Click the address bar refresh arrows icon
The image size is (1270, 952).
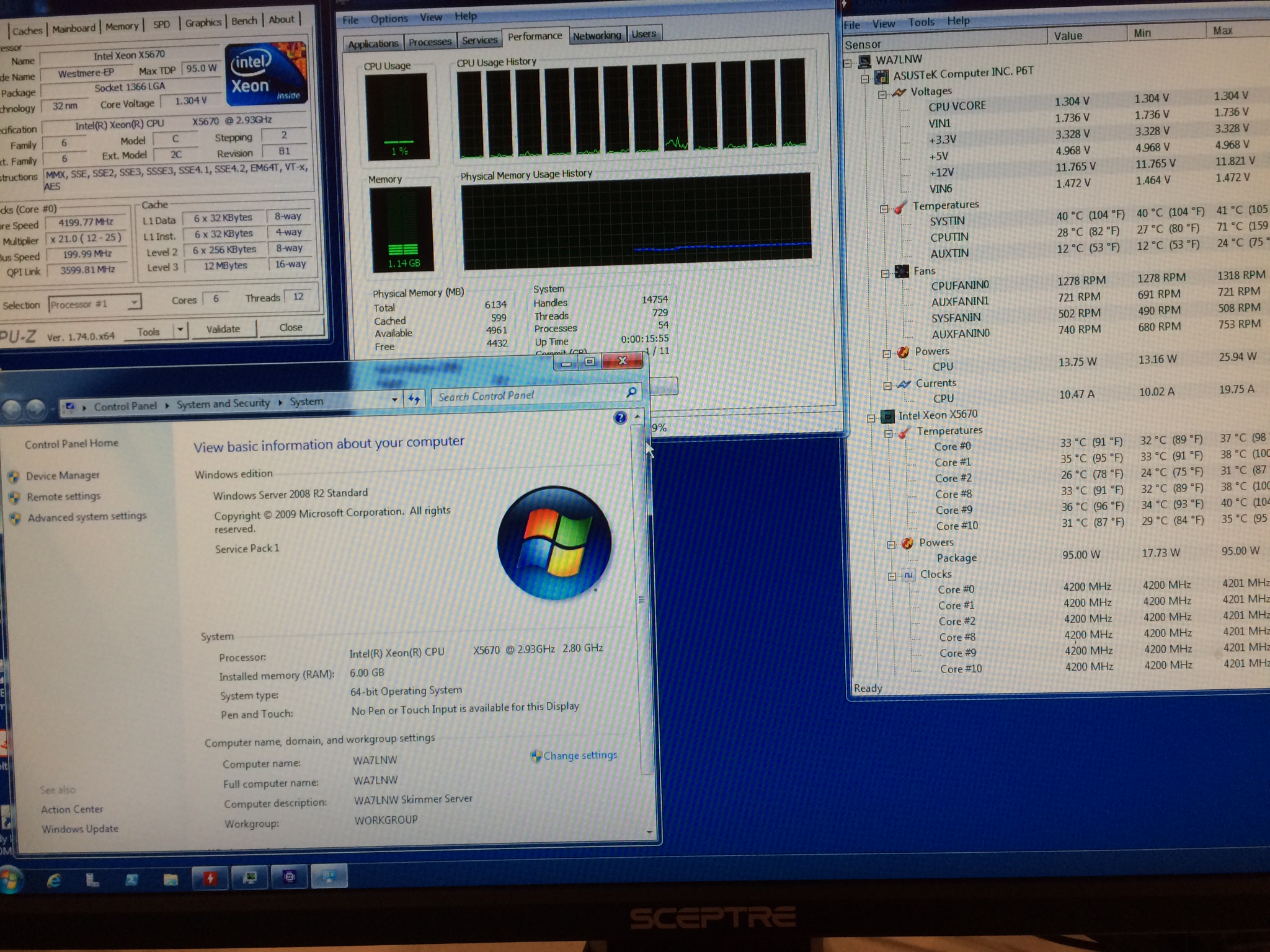414,399
